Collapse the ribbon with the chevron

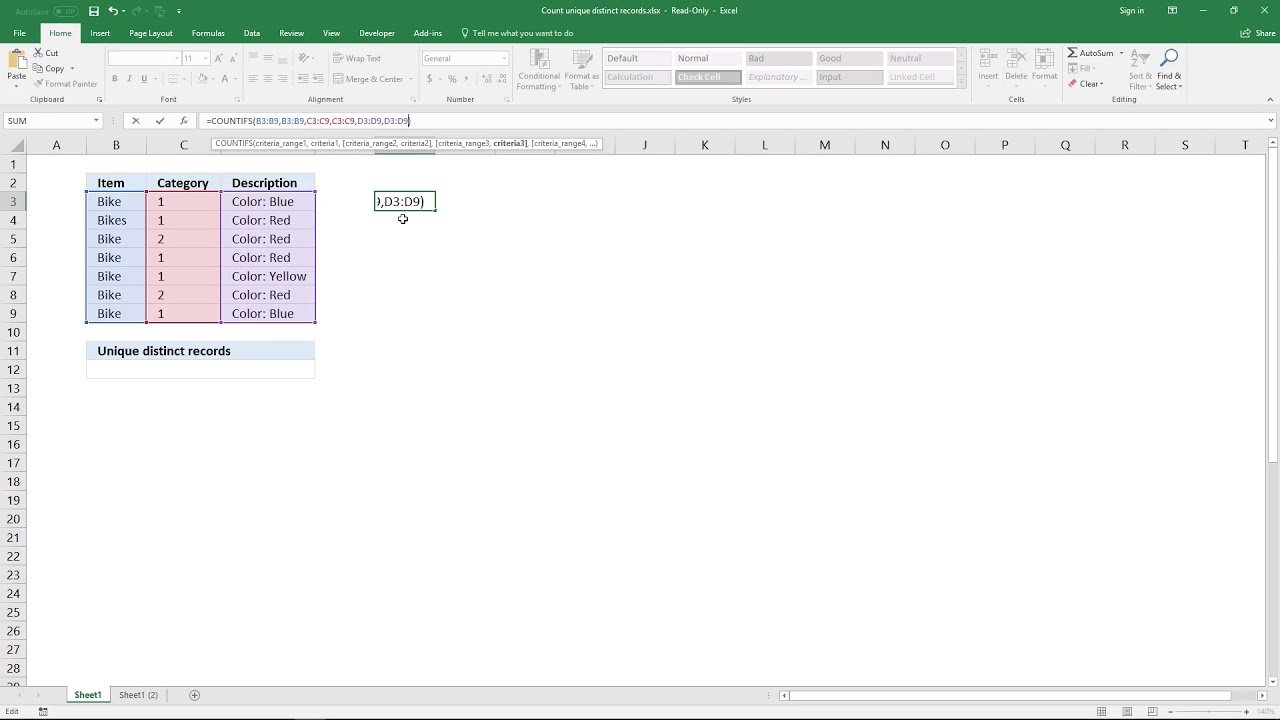1271,99
